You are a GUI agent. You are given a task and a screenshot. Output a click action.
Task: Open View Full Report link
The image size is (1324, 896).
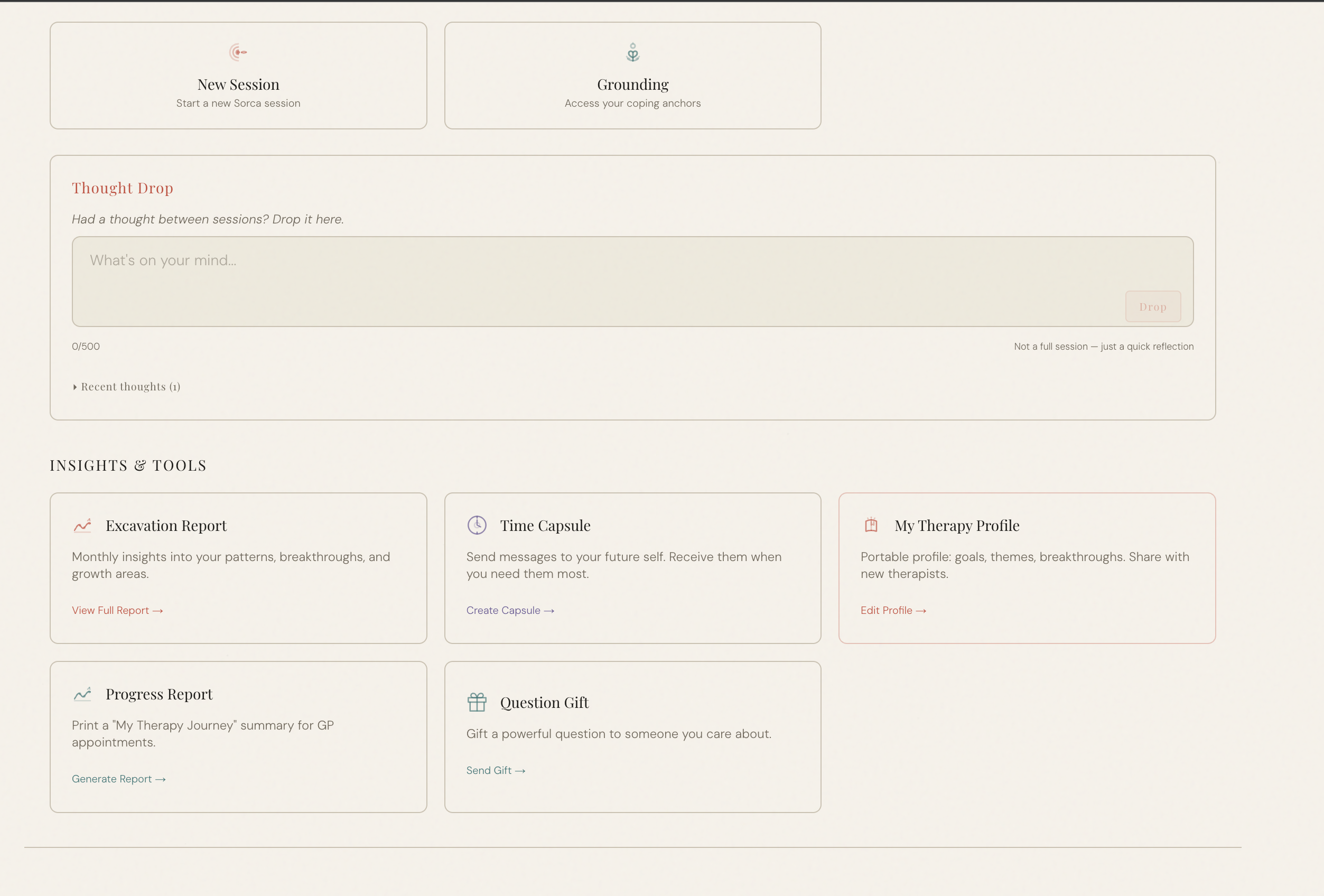[117, 610]
